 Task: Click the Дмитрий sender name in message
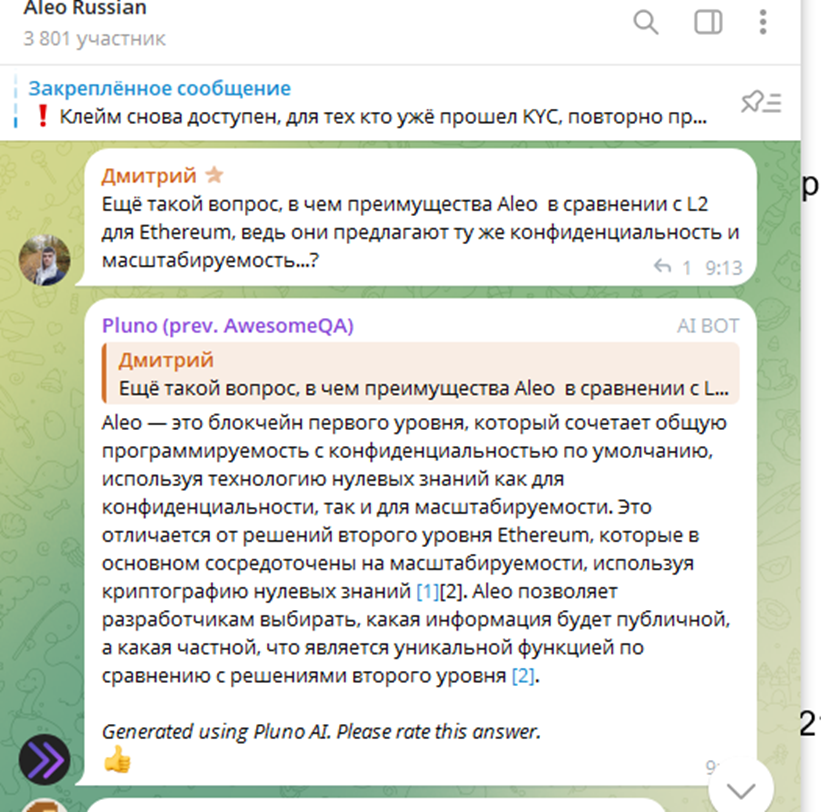pyautogui.click(x=149, y=175)
